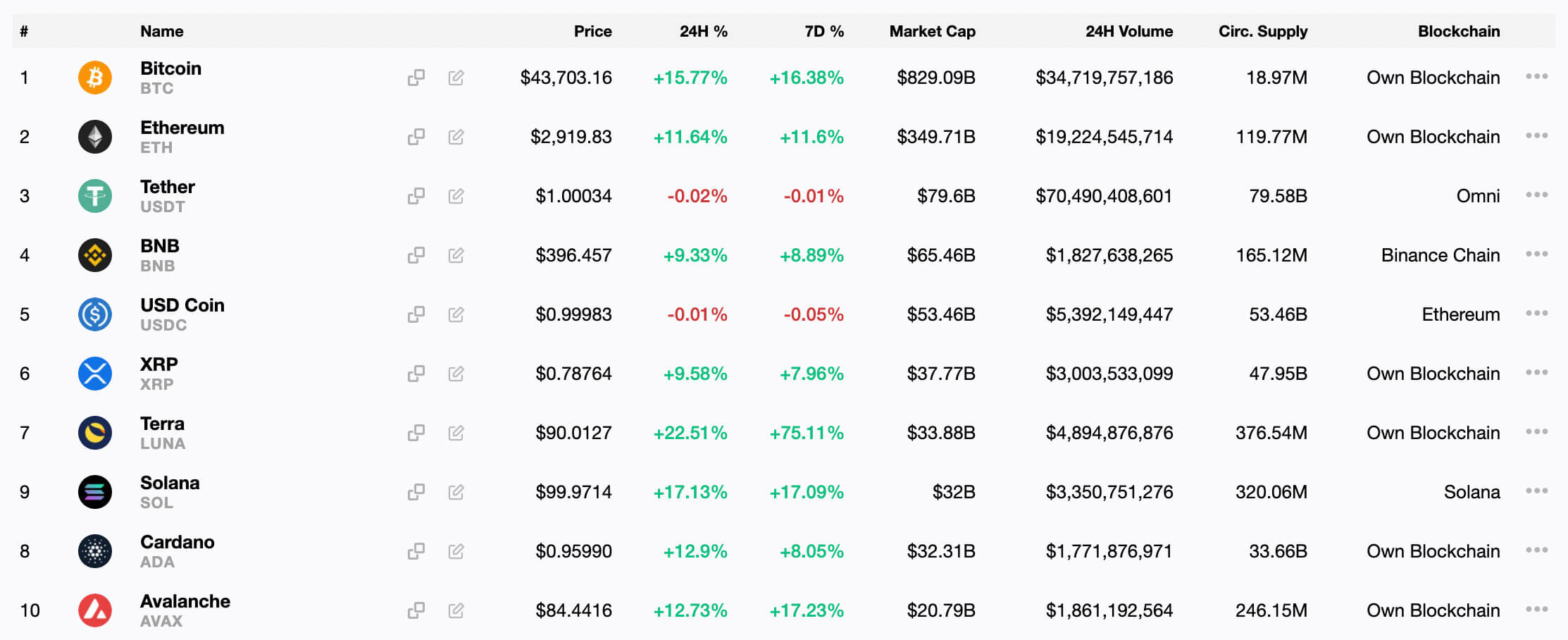Viewport: 1568px width, 640px height.
Task: Click the copy icon beside Terra LUNA
Action: [x=417, y=433]
